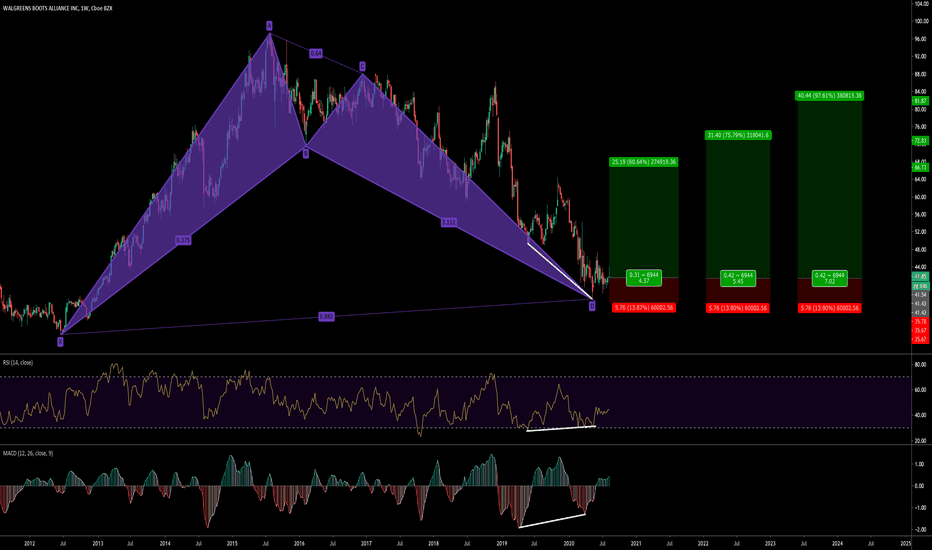The height and width of the screenshot is (550, 932).
Task: Click 76.00 on the price axis
Action: click(x=922, y=127)
